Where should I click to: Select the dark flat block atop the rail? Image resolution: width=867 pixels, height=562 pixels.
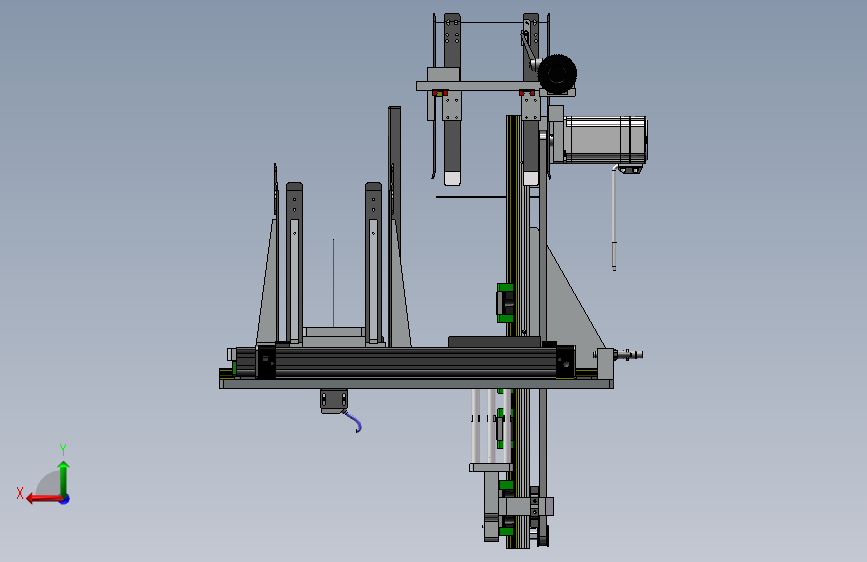[x=494, y=342]
